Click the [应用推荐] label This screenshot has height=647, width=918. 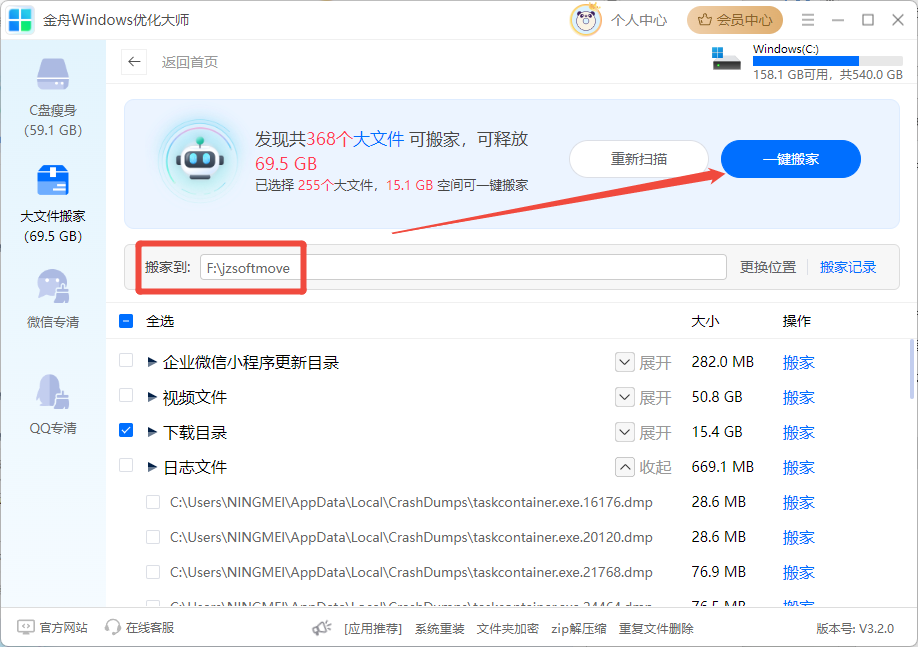click(x=373, y=629)
